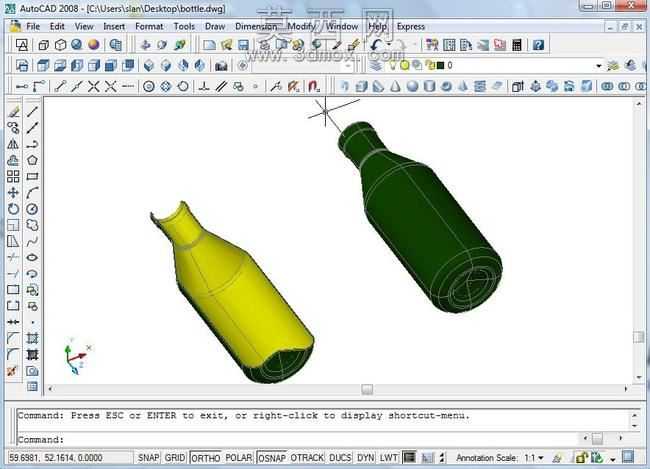Viewport: 650px width, 469px height.
Task: Open the Express menu
Action: (x=411, y=27)
